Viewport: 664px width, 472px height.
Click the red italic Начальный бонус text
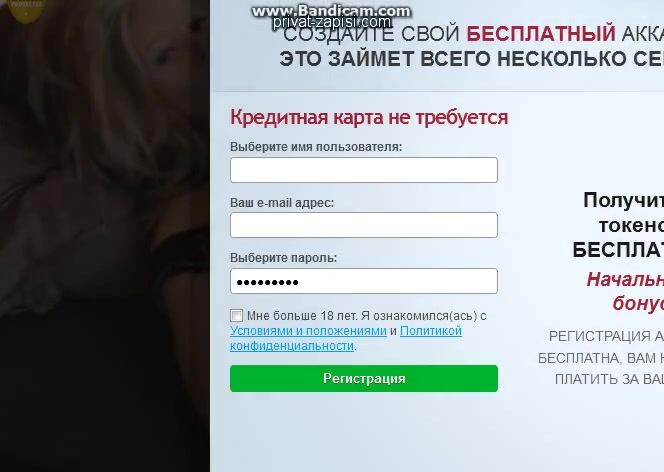(x=625, y=291)
